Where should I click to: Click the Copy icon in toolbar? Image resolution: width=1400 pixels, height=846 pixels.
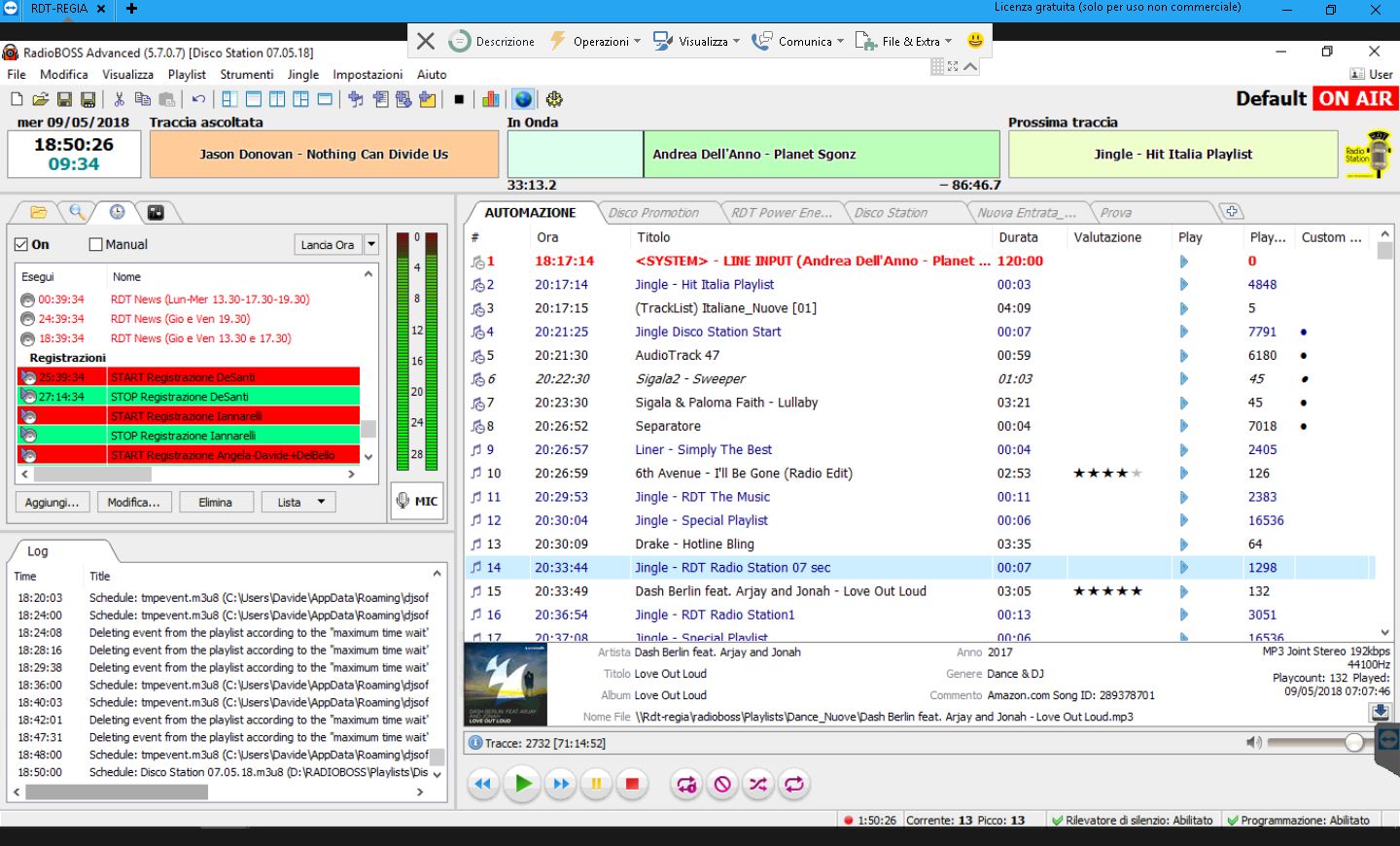[x=142, y=99]
